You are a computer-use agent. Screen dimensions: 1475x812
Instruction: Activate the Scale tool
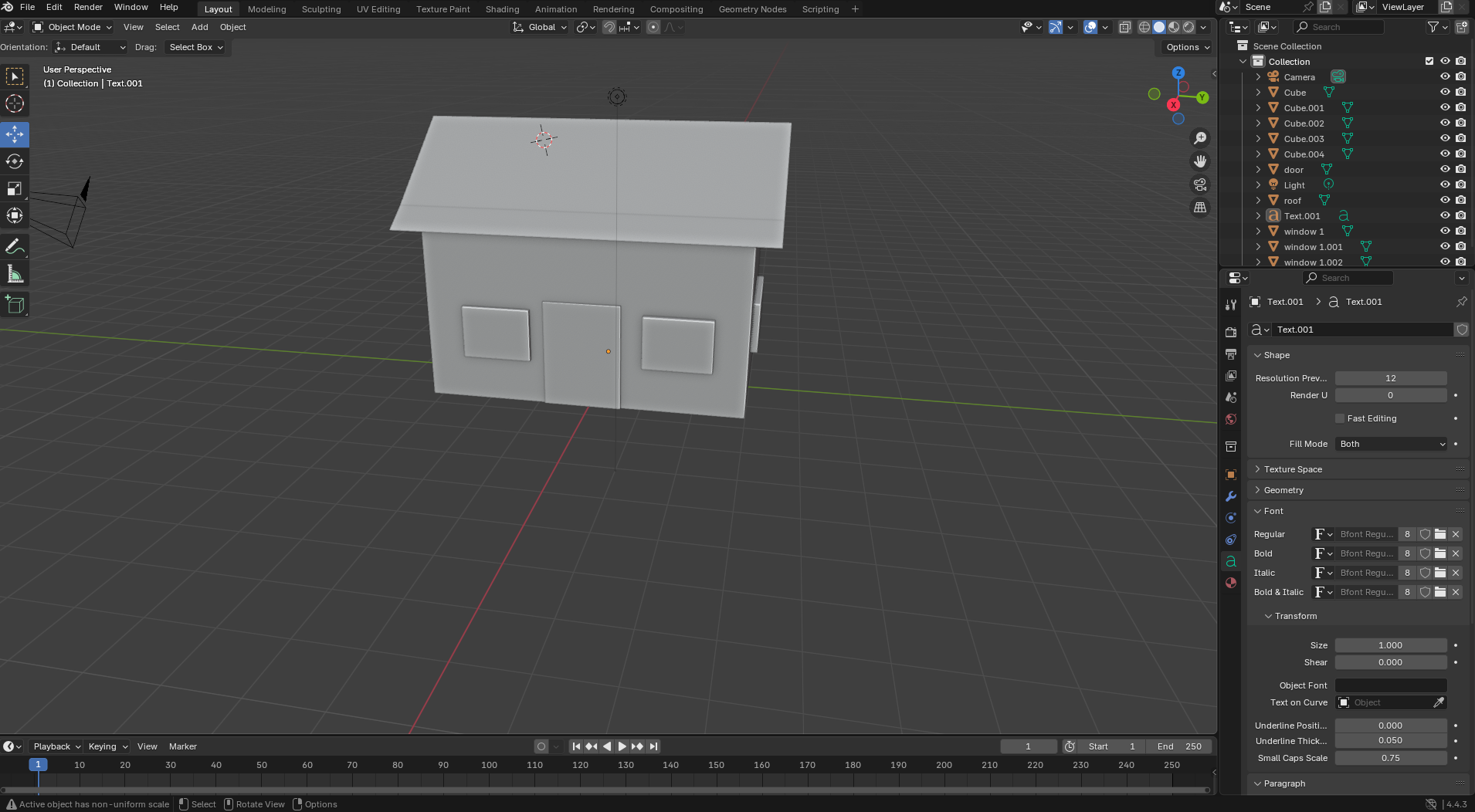coord(15,188)
